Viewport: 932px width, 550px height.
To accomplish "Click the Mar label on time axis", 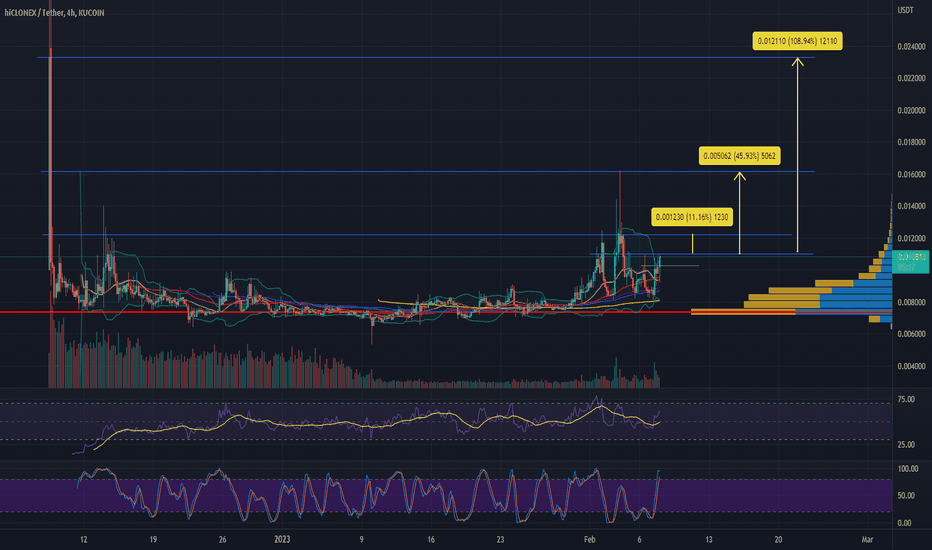I will pyautogui.click(x=867, y=539).
